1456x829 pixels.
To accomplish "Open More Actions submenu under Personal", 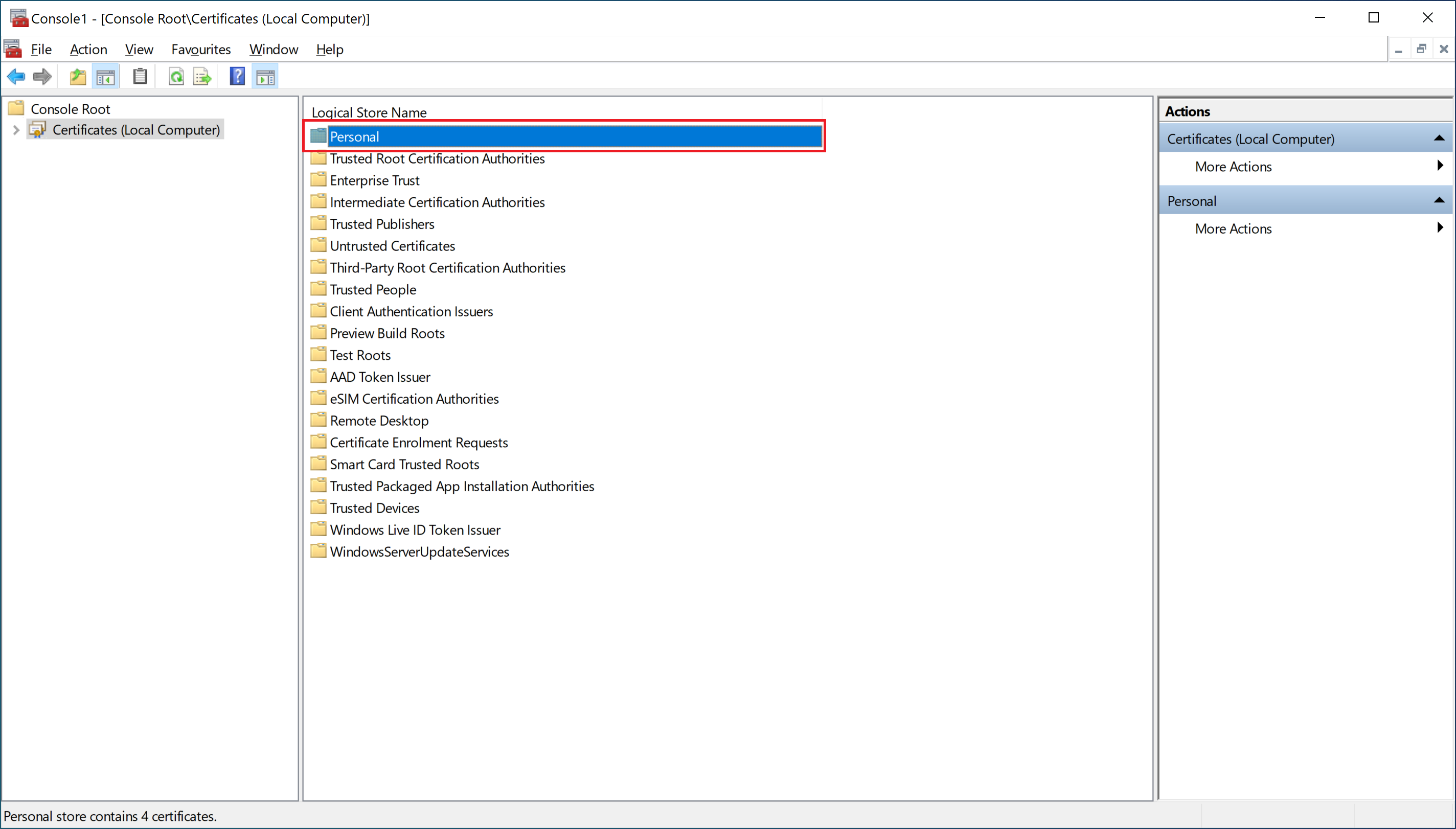I will point(1233,229).
